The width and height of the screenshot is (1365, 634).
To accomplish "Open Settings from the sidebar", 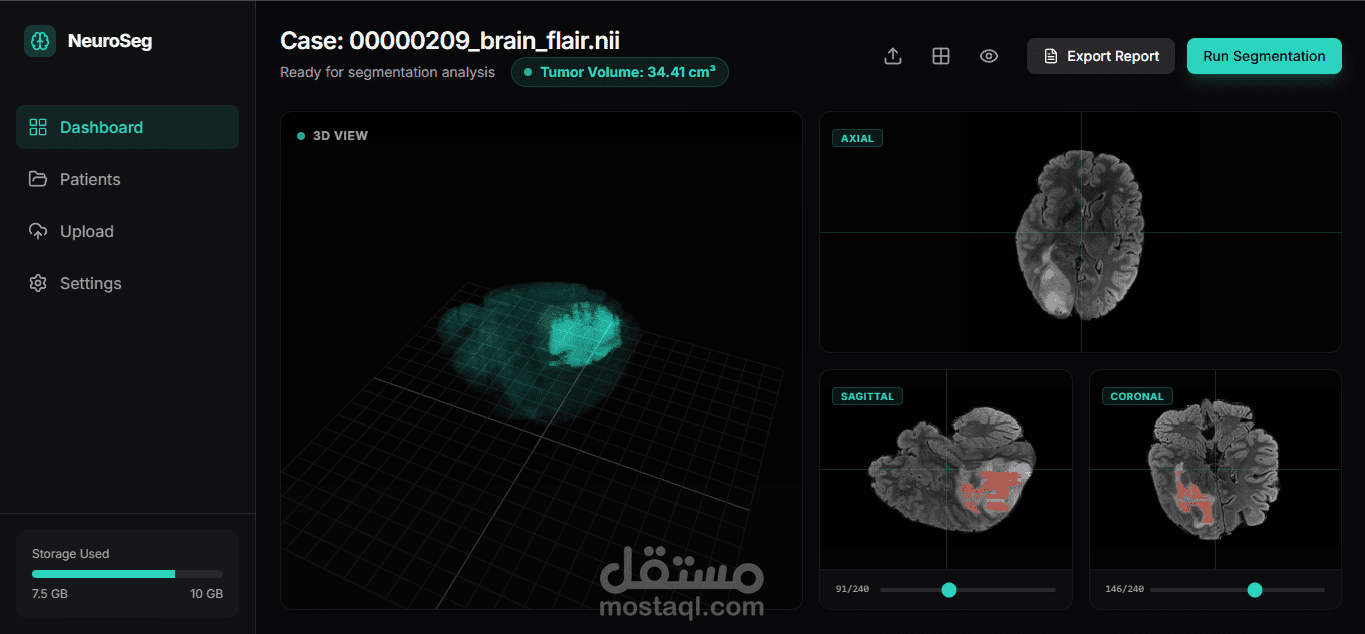I will pos(127,283).
